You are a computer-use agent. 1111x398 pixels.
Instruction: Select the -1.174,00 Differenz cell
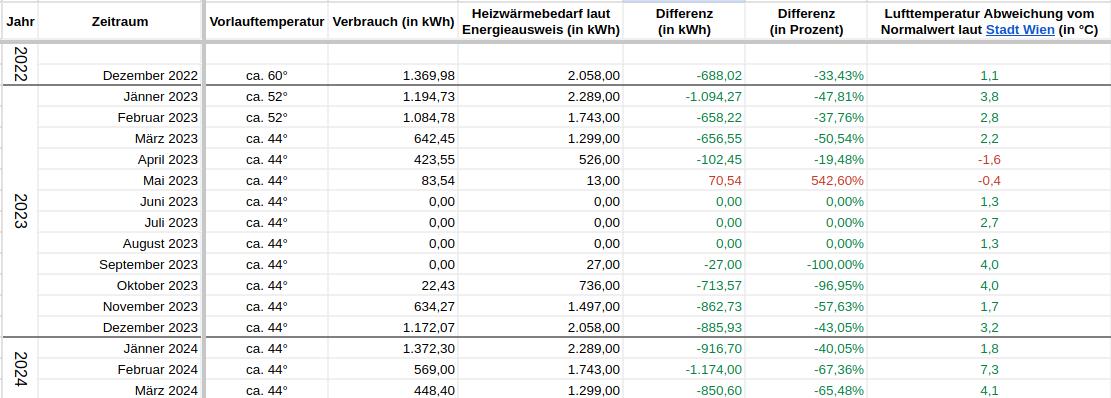684,370
